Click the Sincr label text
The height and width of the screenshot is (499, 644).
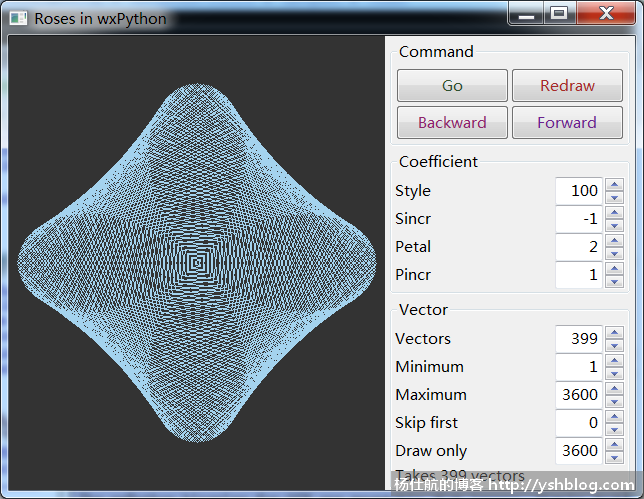click(413, 218)
